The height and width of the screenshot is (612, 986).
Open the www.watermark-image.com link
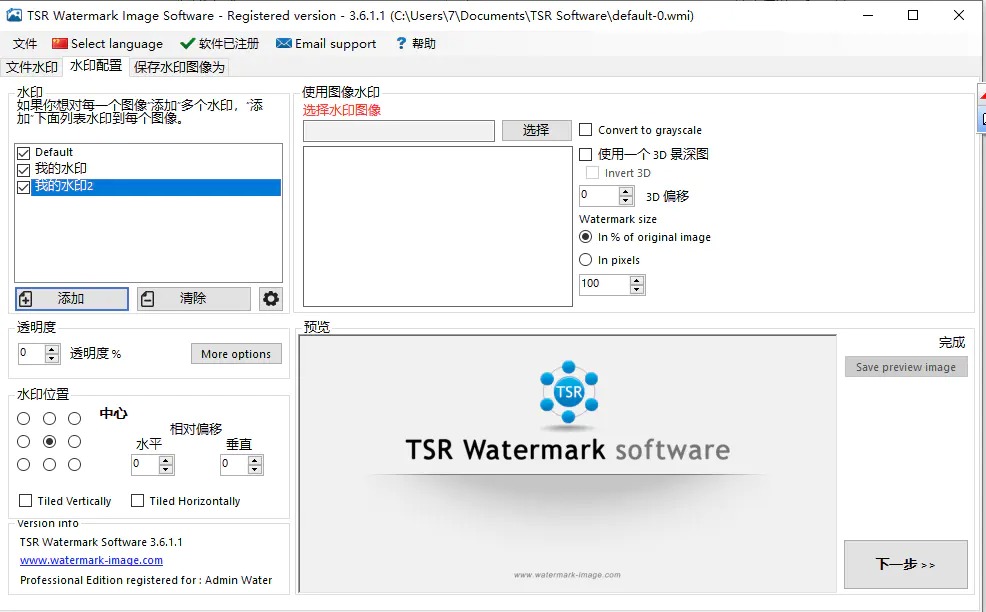[x=90, y=560]
